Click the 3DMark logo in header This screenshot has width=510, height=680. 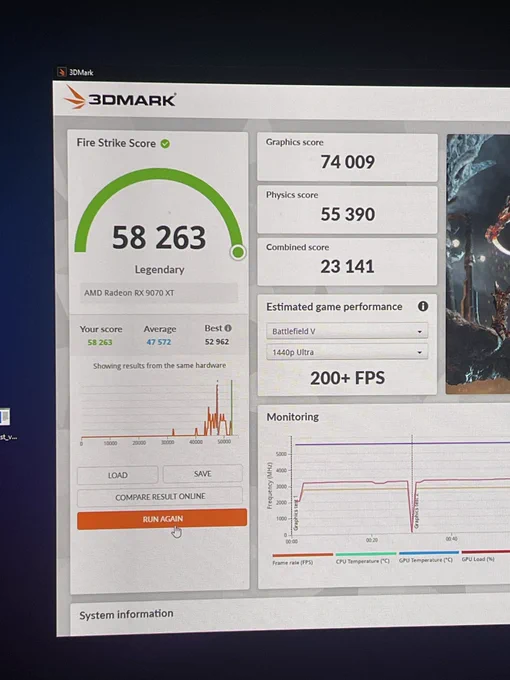(120, 98)
